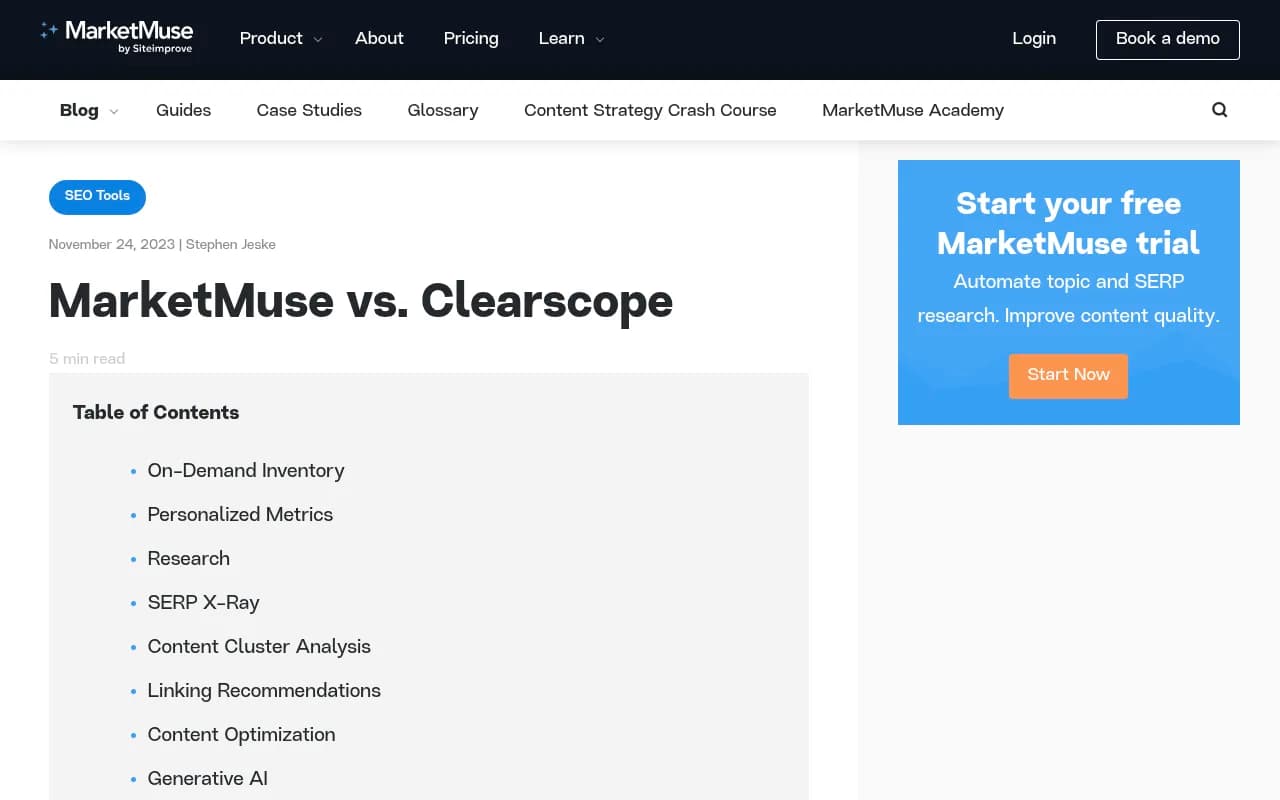This screenshot has width=1280, height=800.
Task: Click the Start Now button
Action: click(1068, 375)
